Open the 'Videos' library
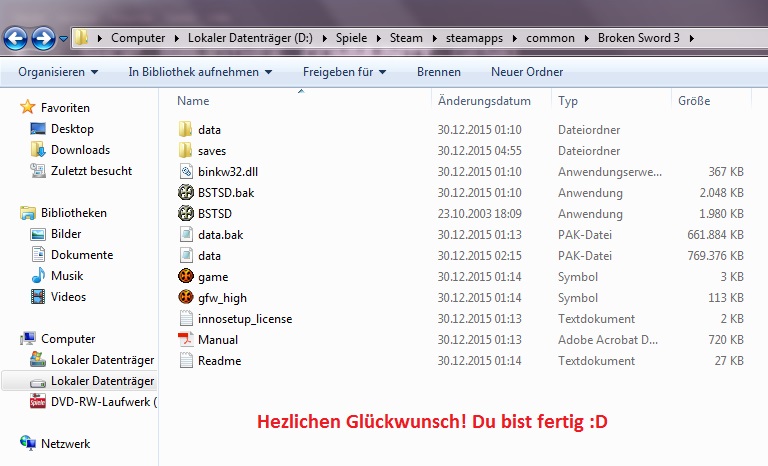This screenshot has width=768, height=466. tap(68, 297)
